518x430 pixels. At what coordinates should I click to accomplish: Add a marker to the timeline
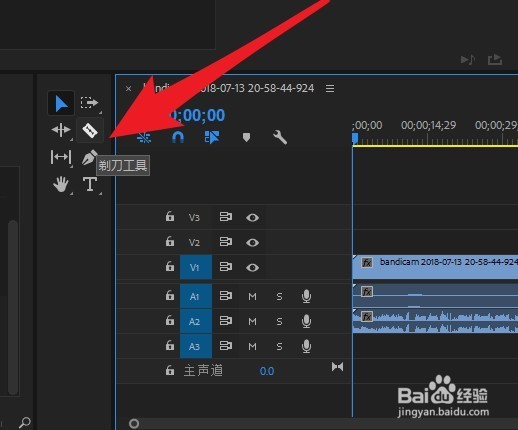(x=246, y=137)
